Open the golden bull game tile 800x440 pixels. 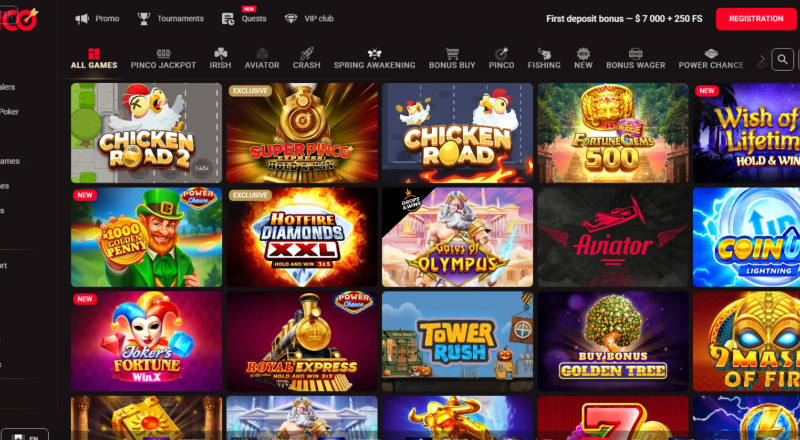coord(458,418)
